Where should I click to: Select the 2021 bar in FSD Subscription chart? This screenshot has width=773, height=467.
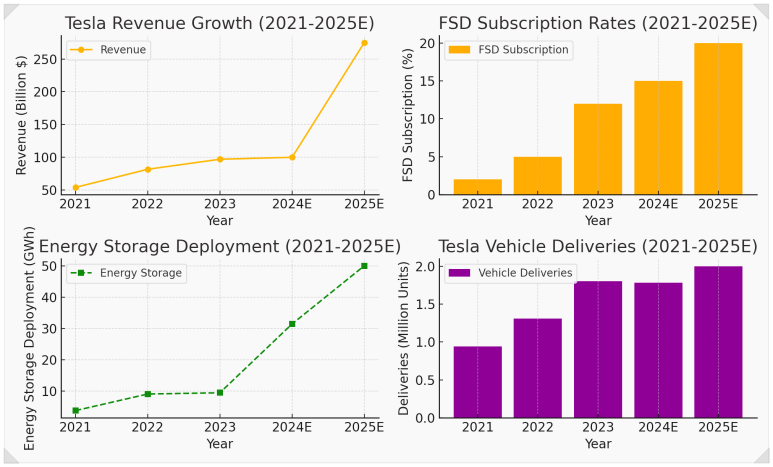point(478,187)
